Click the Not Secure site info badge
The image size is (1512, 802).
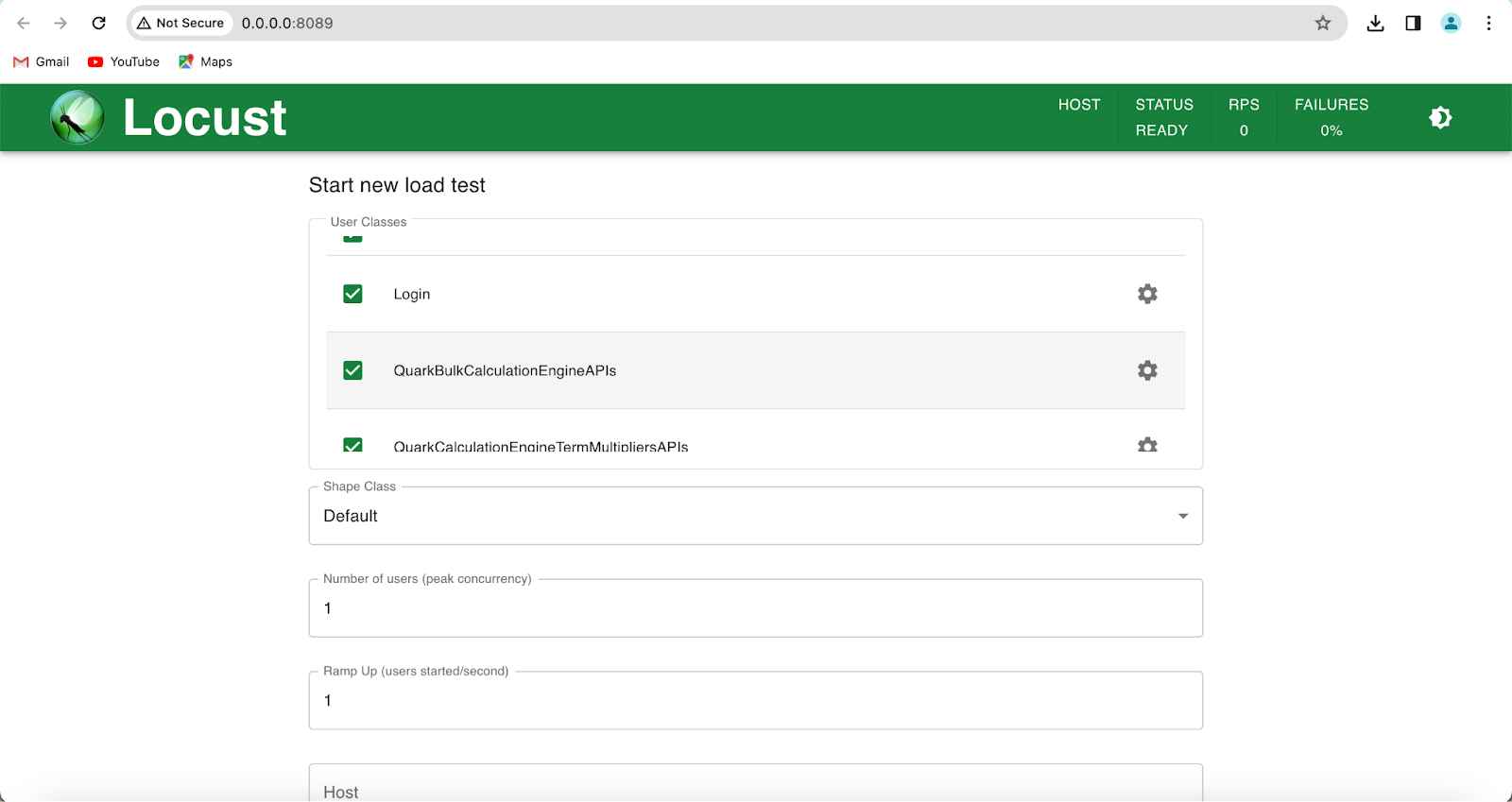tap(180, 23)
